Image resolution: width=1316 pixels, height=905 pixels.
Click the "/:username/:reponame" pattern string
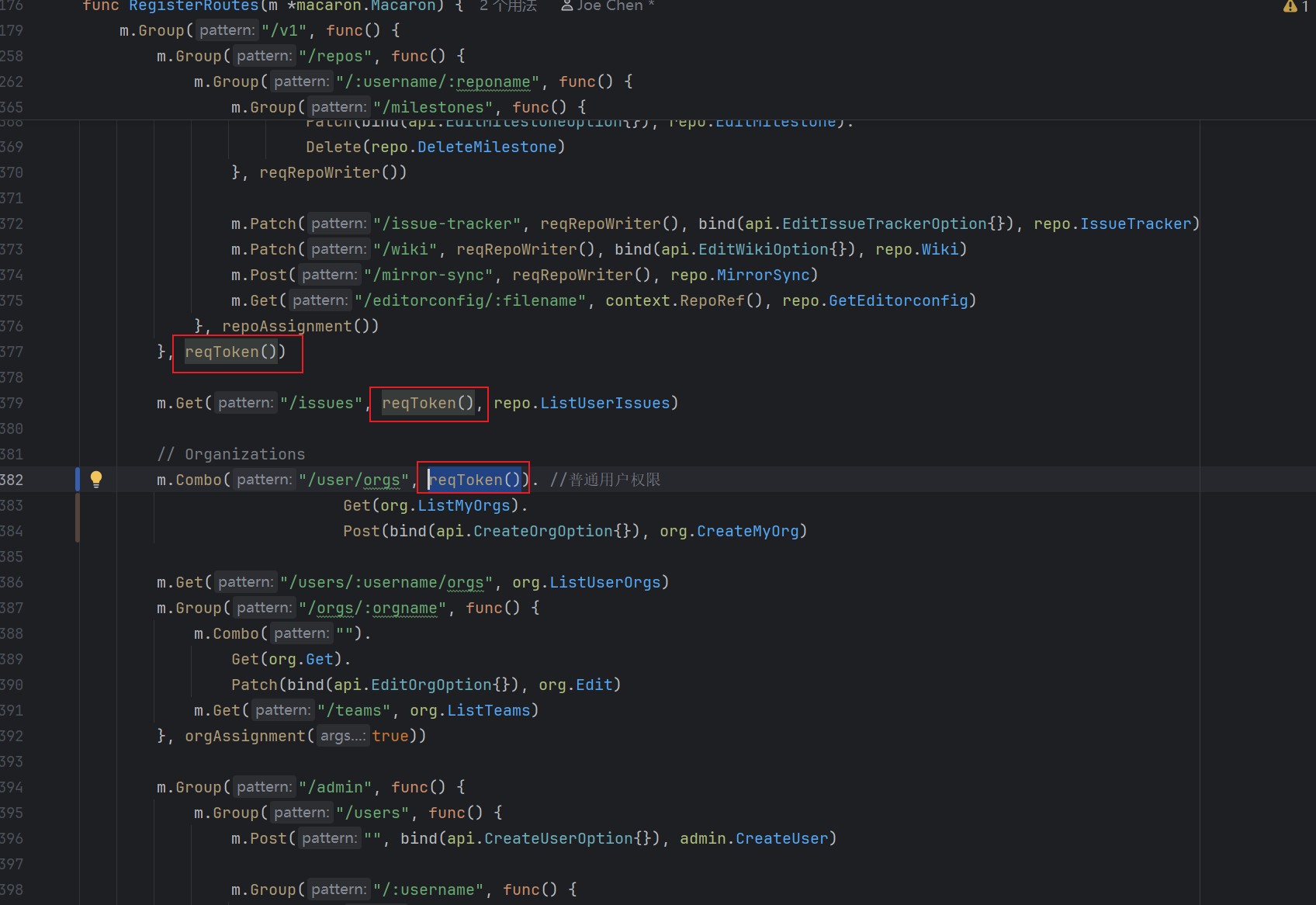point(438,81)
